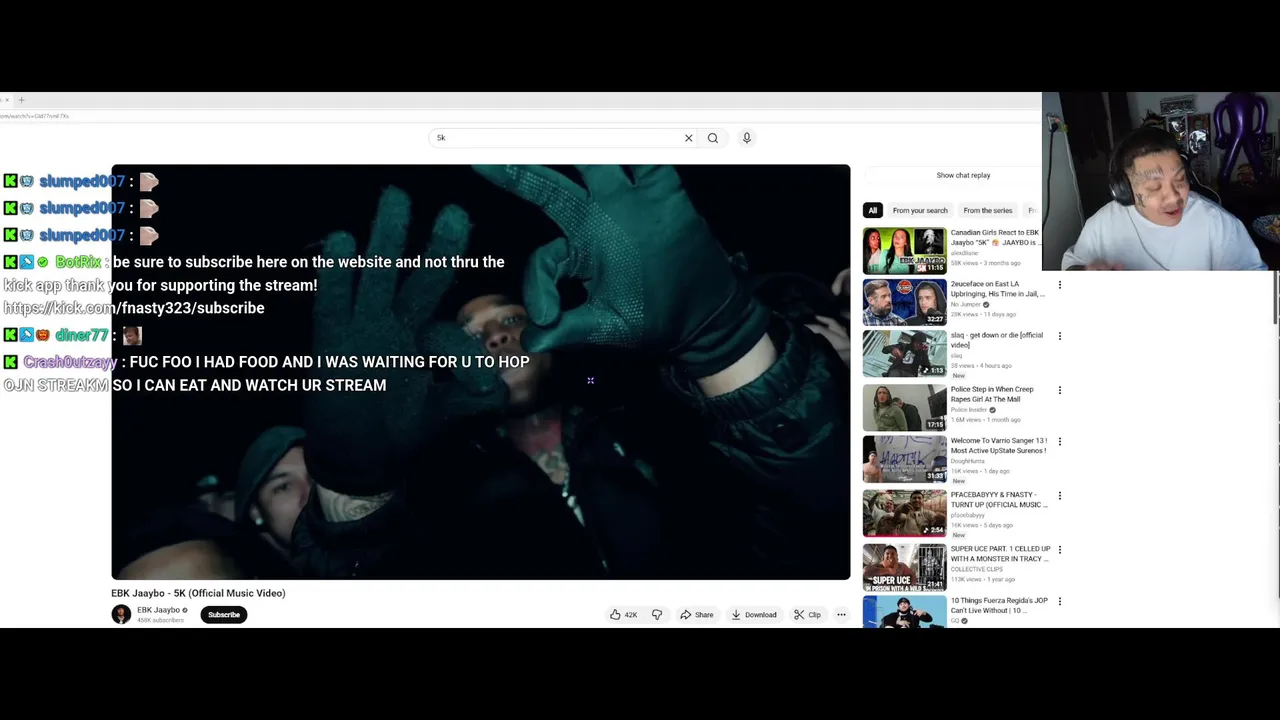Open options for 2euceface video
The height and width of the screenshot is (720, 1280).
(x=1059, y=285)
